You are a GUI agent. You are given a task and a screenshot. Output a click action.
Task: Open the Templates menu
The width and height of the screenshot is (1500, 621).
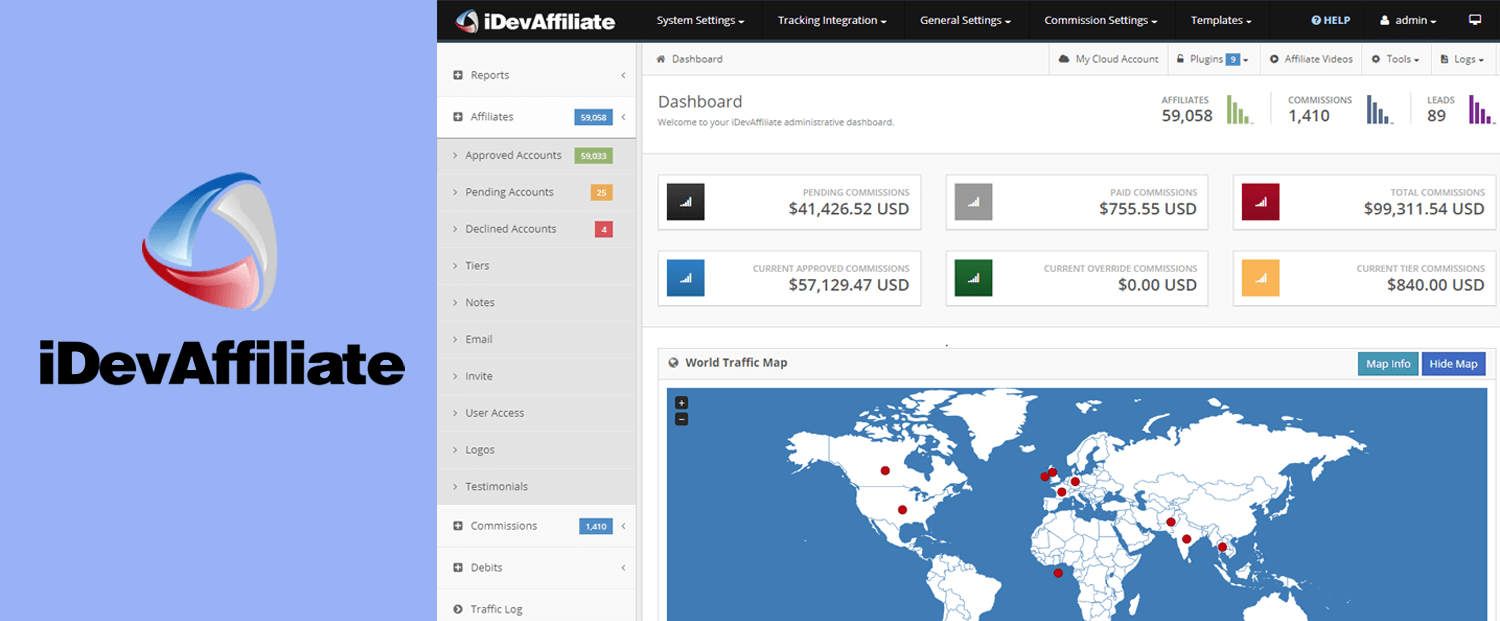pyautogui.click(x=1221, y=20)
